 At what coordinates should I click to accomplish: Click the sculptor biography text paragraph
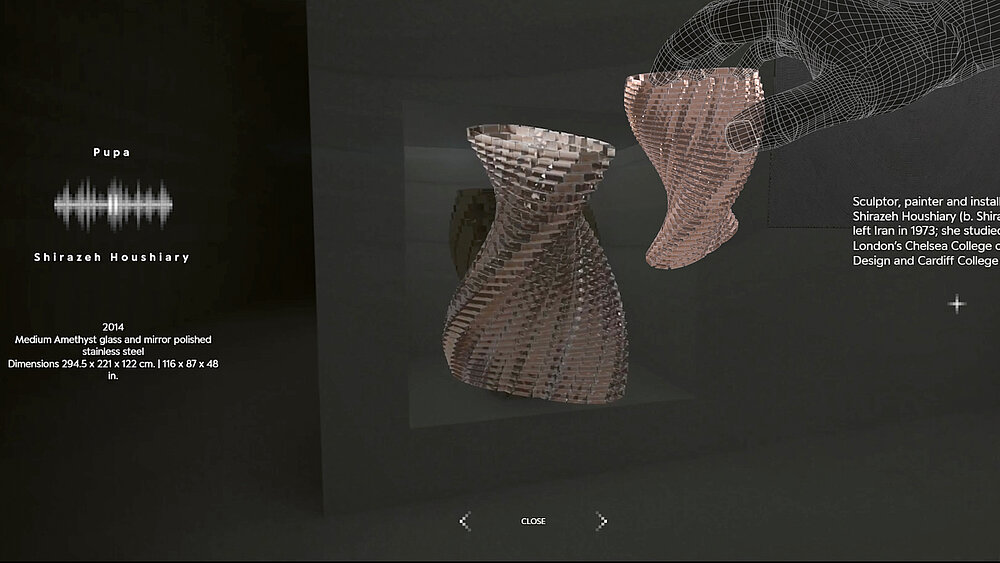[x=925, y=231]
